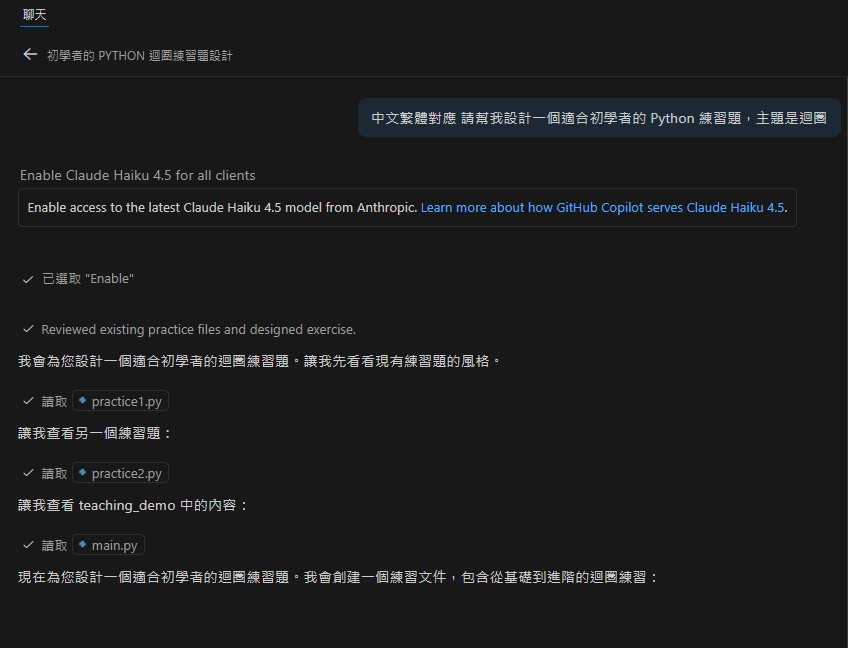The image size is (848, 648).
Task: Click the checkmark next to 已選取 "Enable"
Action: [x=28, y=279]
